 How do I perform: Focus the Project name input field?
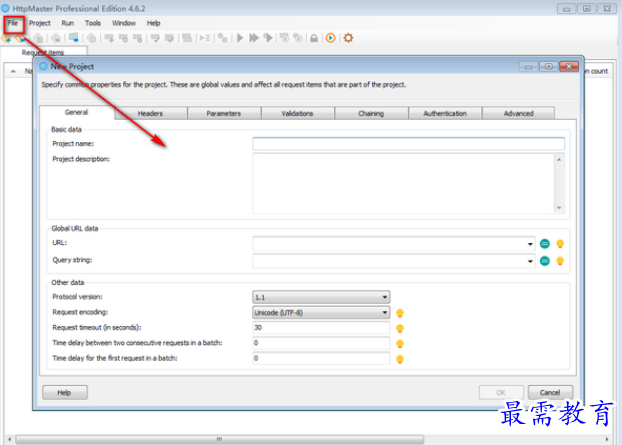[408, 144]
